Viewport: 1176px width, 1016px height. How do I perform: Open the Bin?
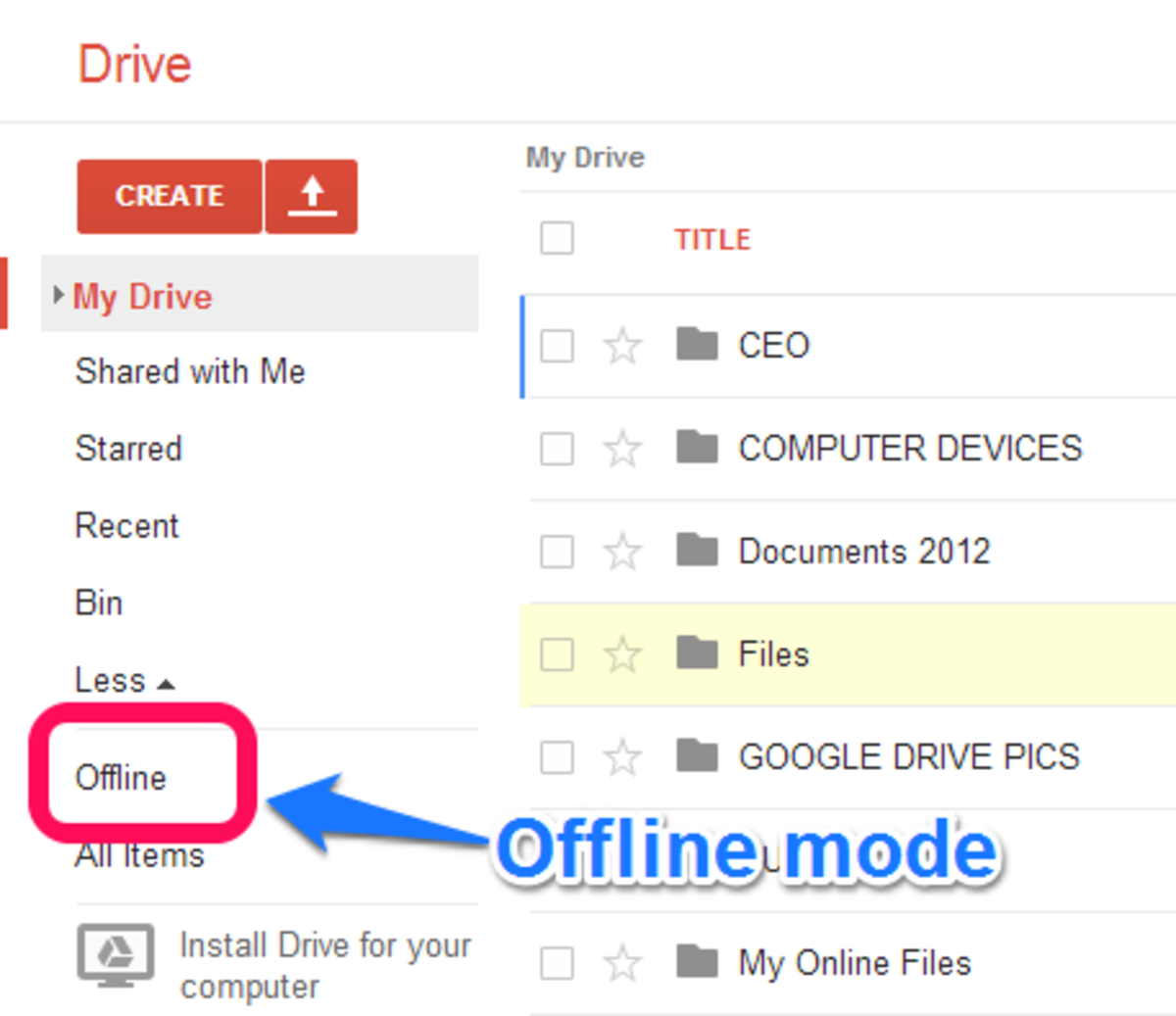tap(99, 603)
